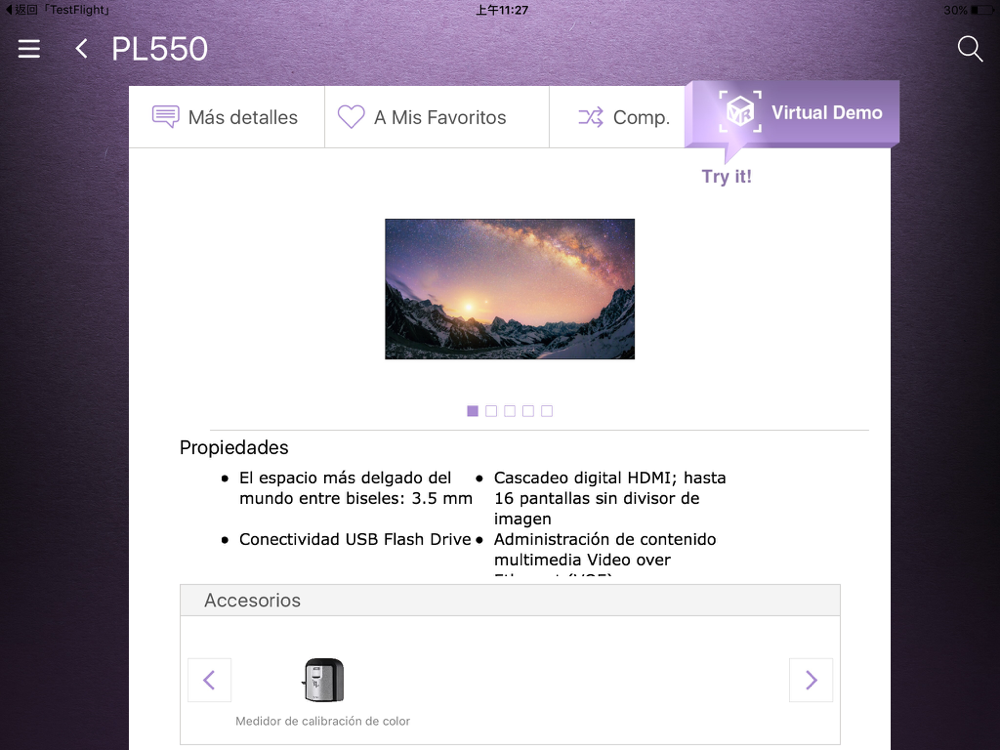Tap the shuffle compare icon
Viewport: 1000px width, 750px height.
pos(591,117)
